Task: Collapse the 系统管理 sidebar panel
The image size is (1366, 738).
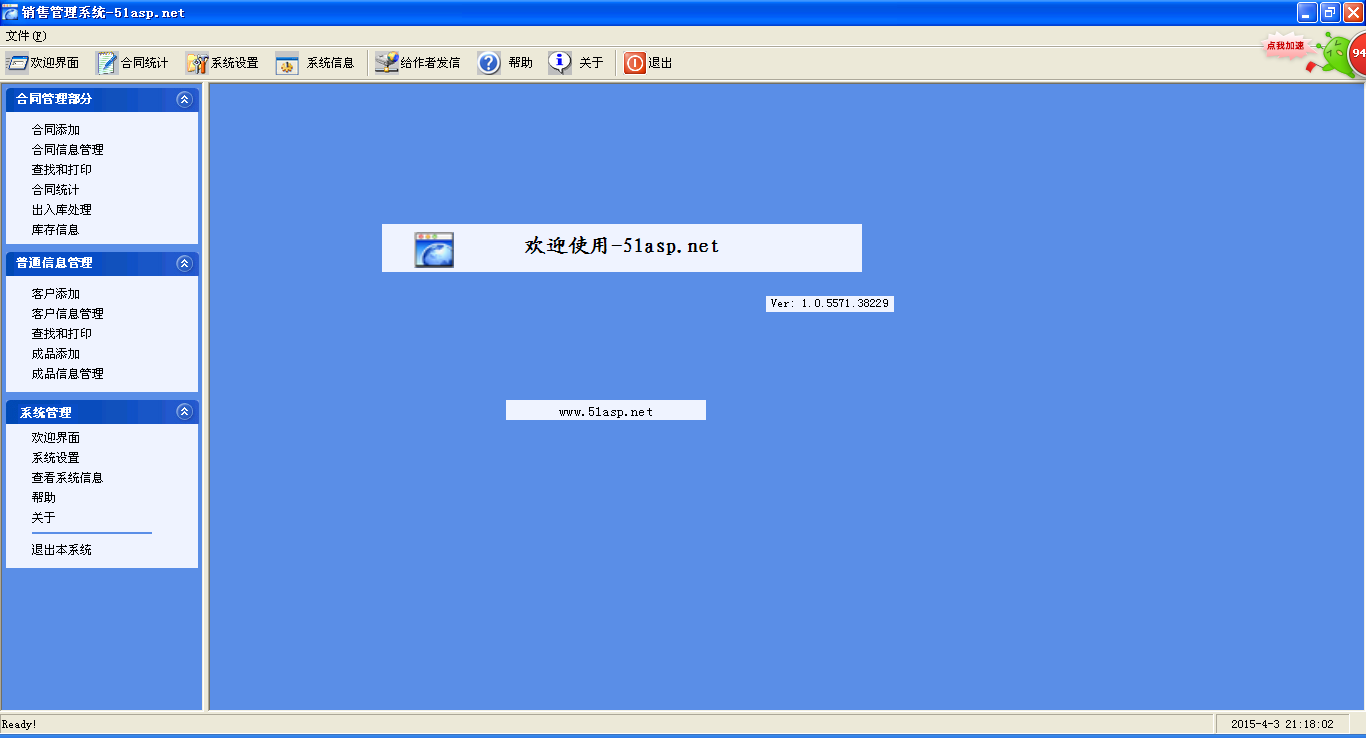Action: point(184,412)
